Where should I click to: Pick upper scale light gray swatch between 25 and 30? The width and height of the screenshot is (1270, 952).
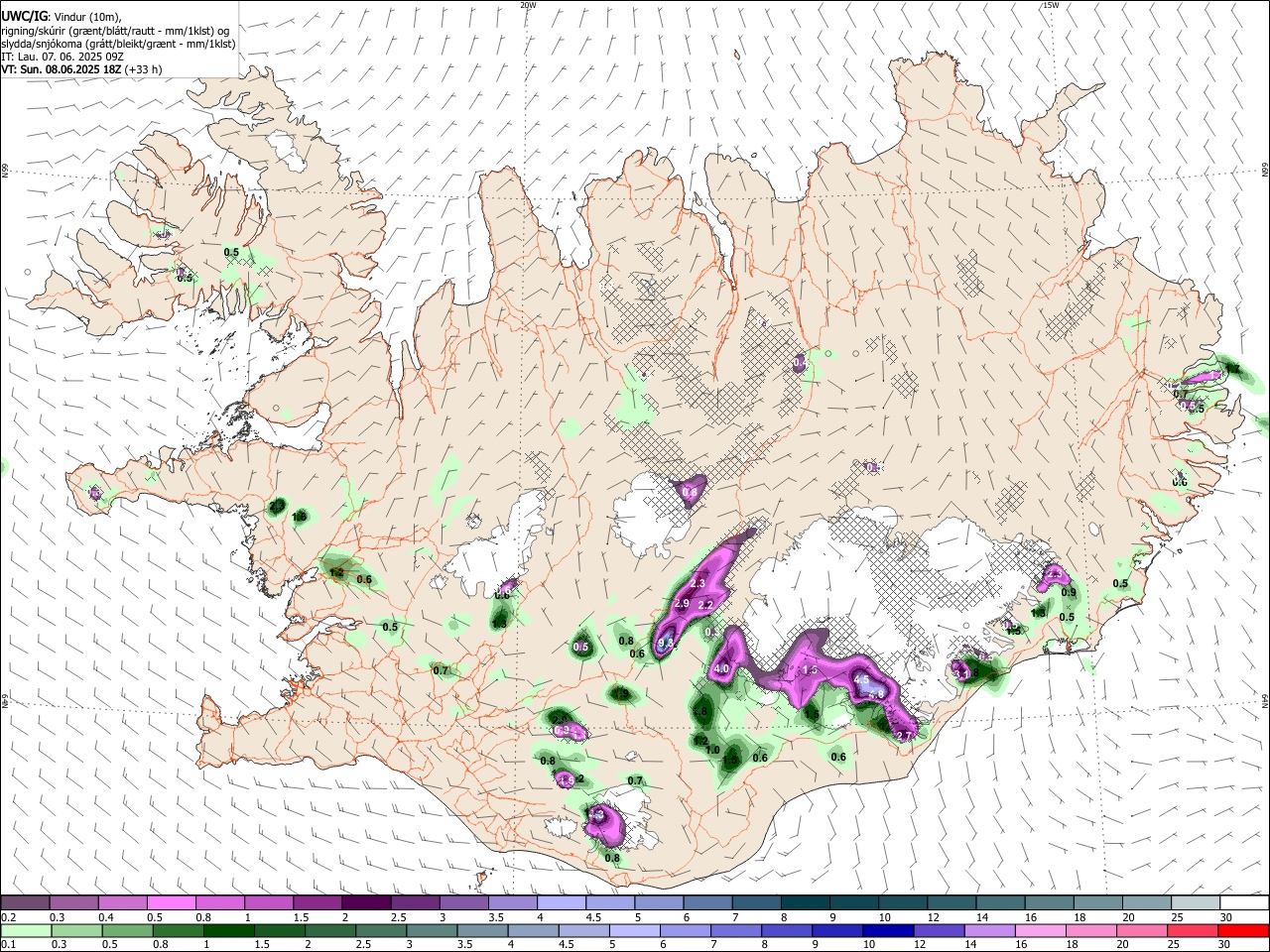click(x=1197, y=903)
